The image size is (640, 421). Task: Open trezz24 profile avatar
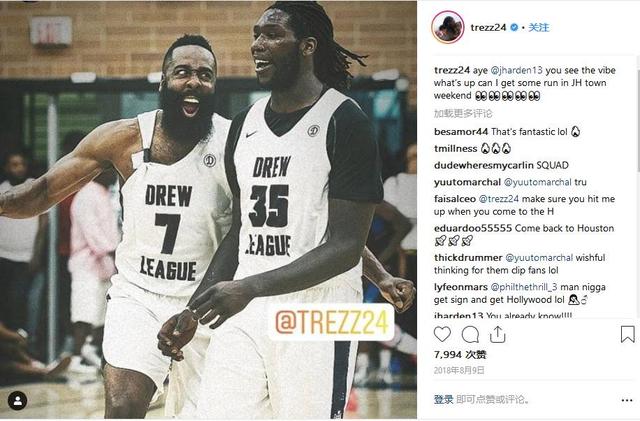coord(448,27)
